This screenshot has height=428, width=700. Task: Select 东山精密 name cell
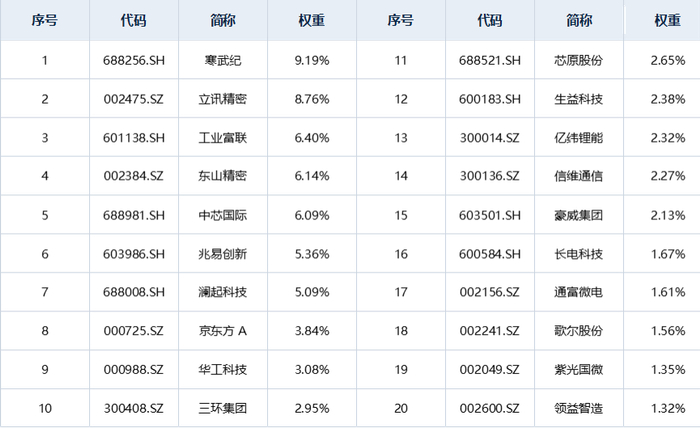tap(223, 176)
